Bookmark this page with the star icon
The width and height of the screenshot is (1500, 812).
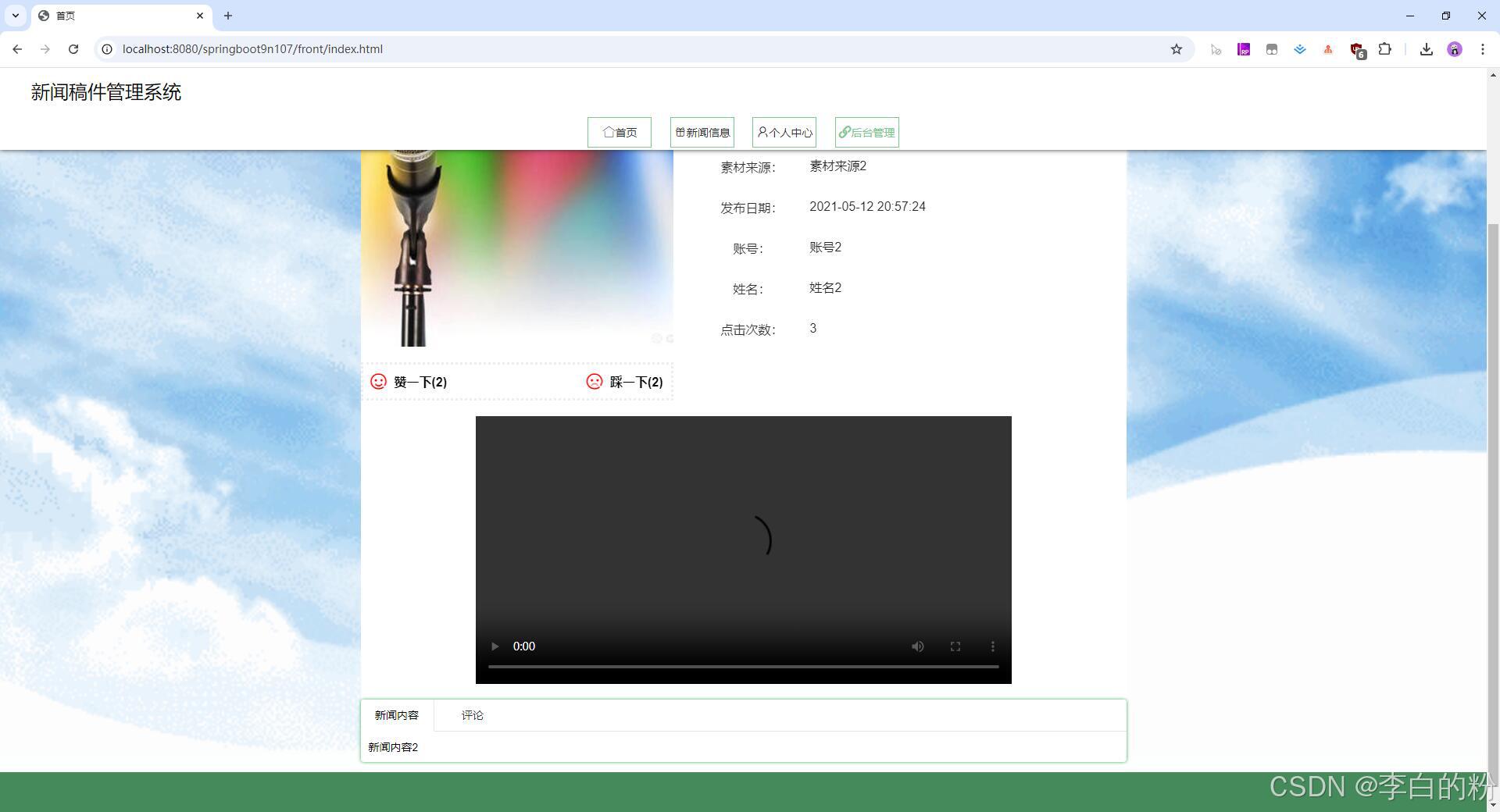coord(1177,49)
